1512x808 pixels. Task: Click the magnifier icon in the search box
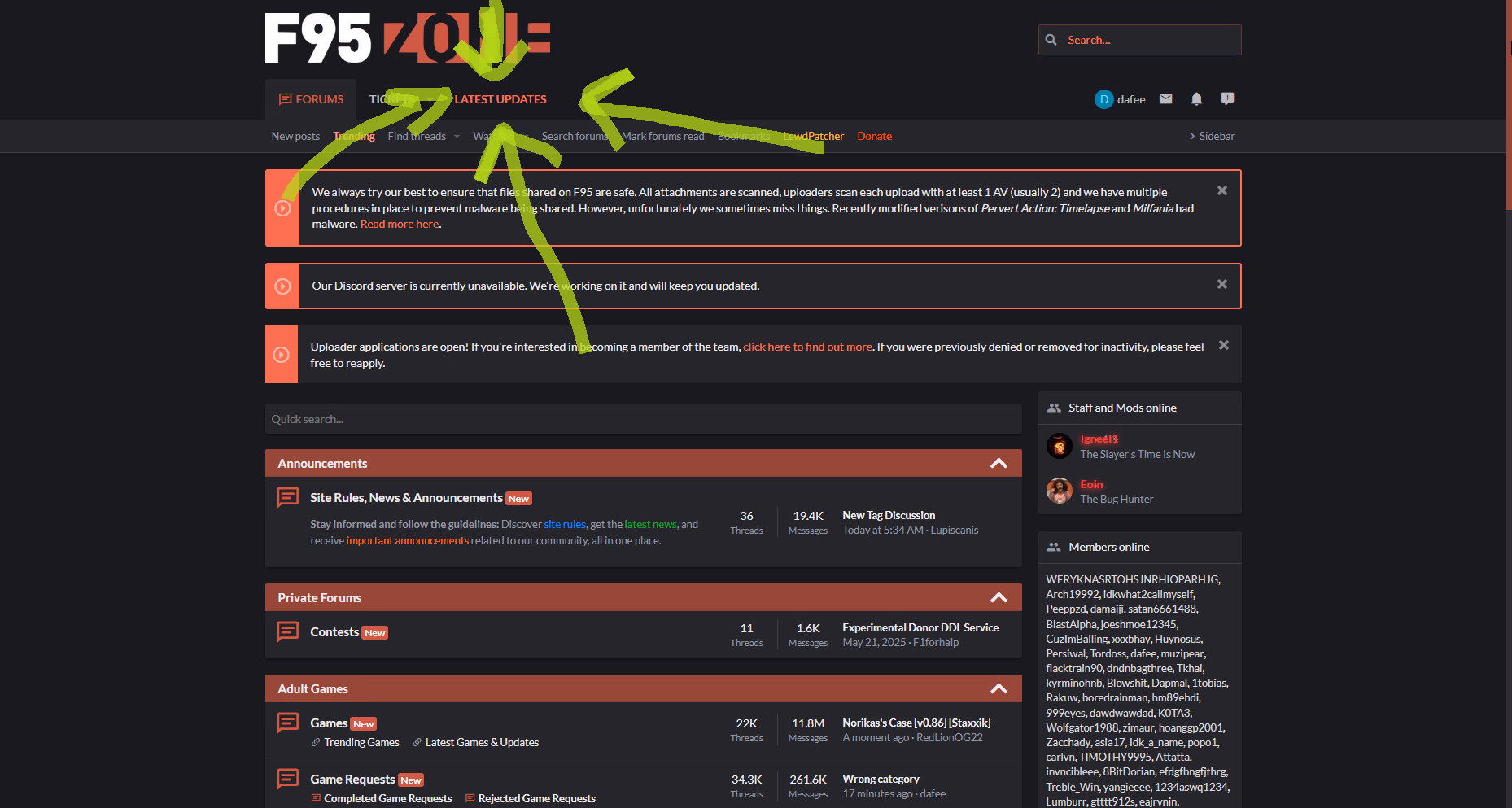1051,40
